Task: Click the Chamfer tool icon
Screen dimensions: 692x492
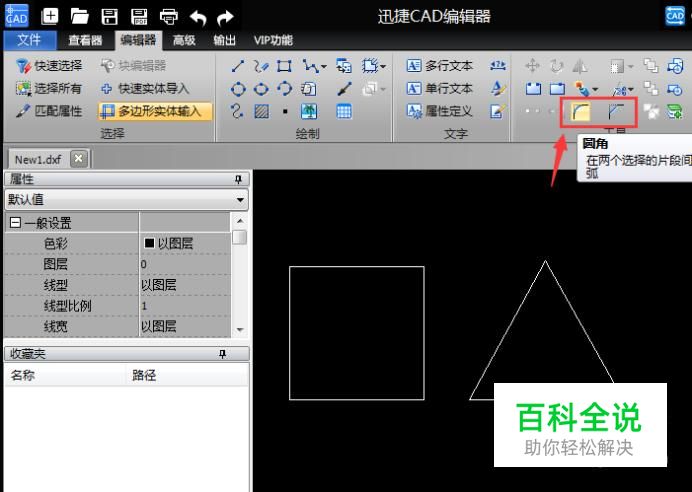Action: click(x=616, y=112)
